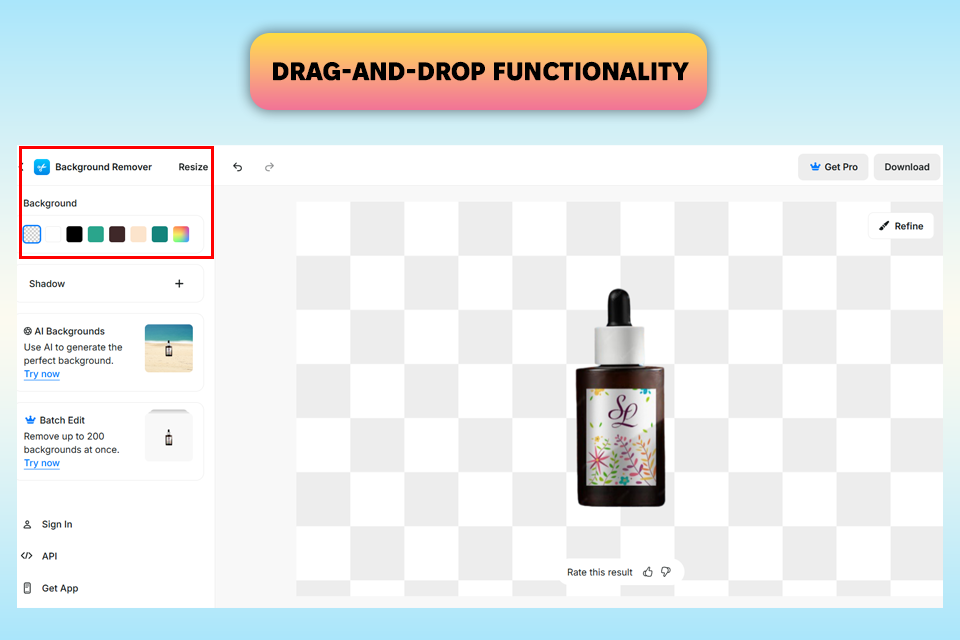Click the redo arrow icon

coord(269,167)
